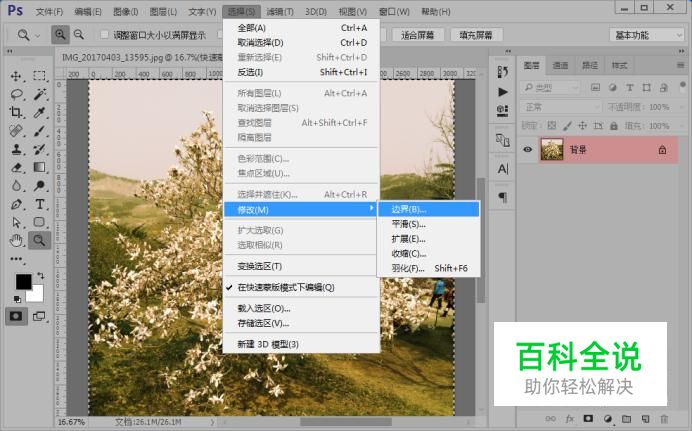Open zoom tool preset picker arrow

(x=38, y=35)
